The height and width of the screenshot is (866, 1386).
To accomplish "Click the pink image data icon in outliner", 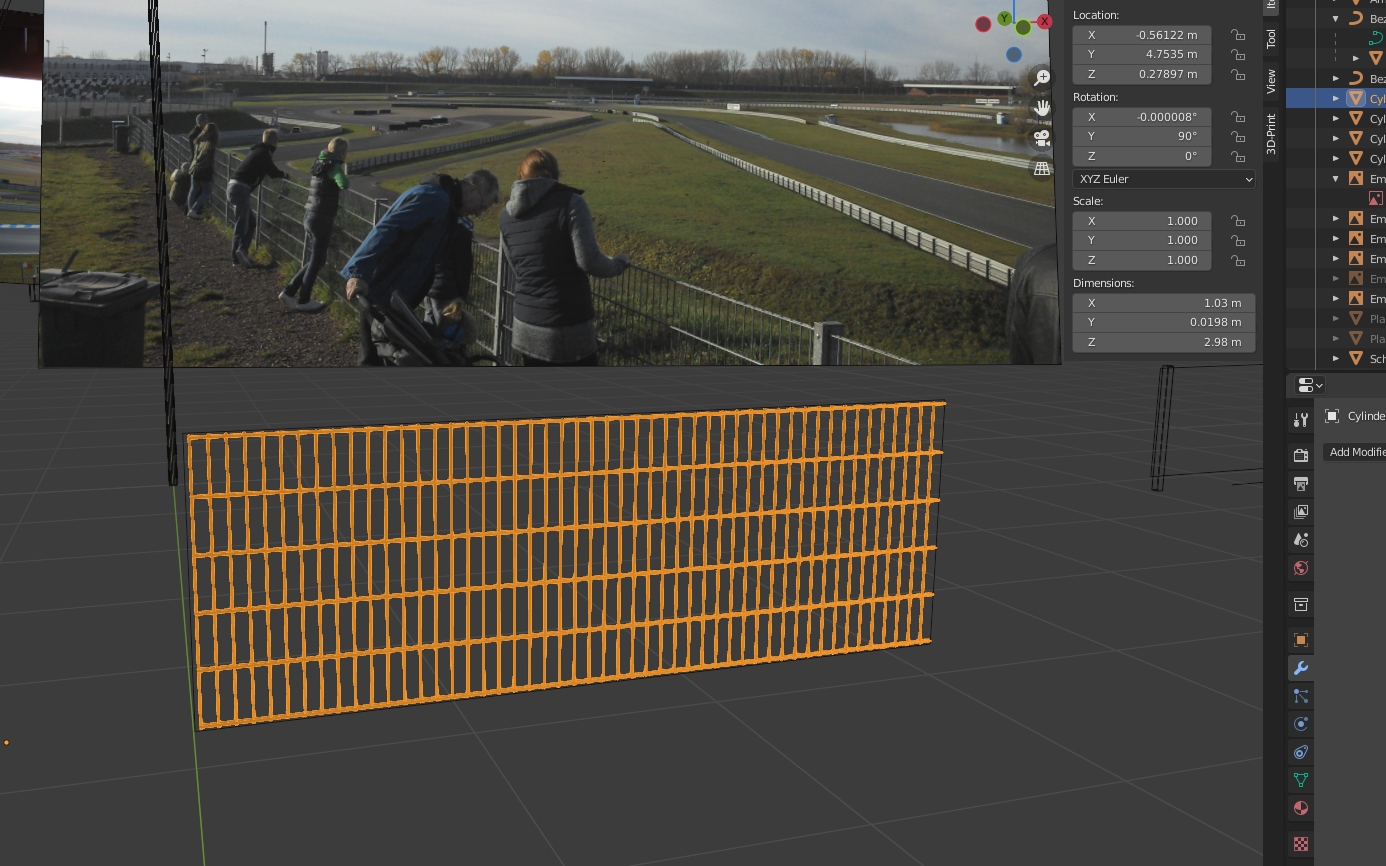I will click(1376, 198).
